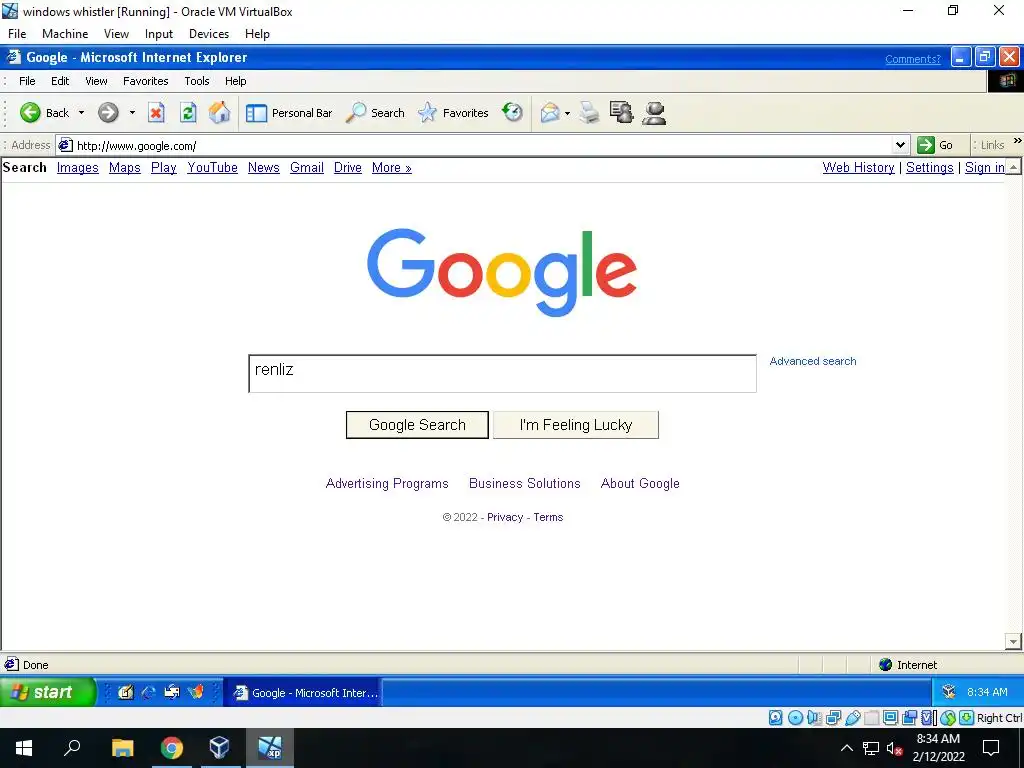Open the Home page icon
The image size is (1024, 768).
[x=219, y=113]
